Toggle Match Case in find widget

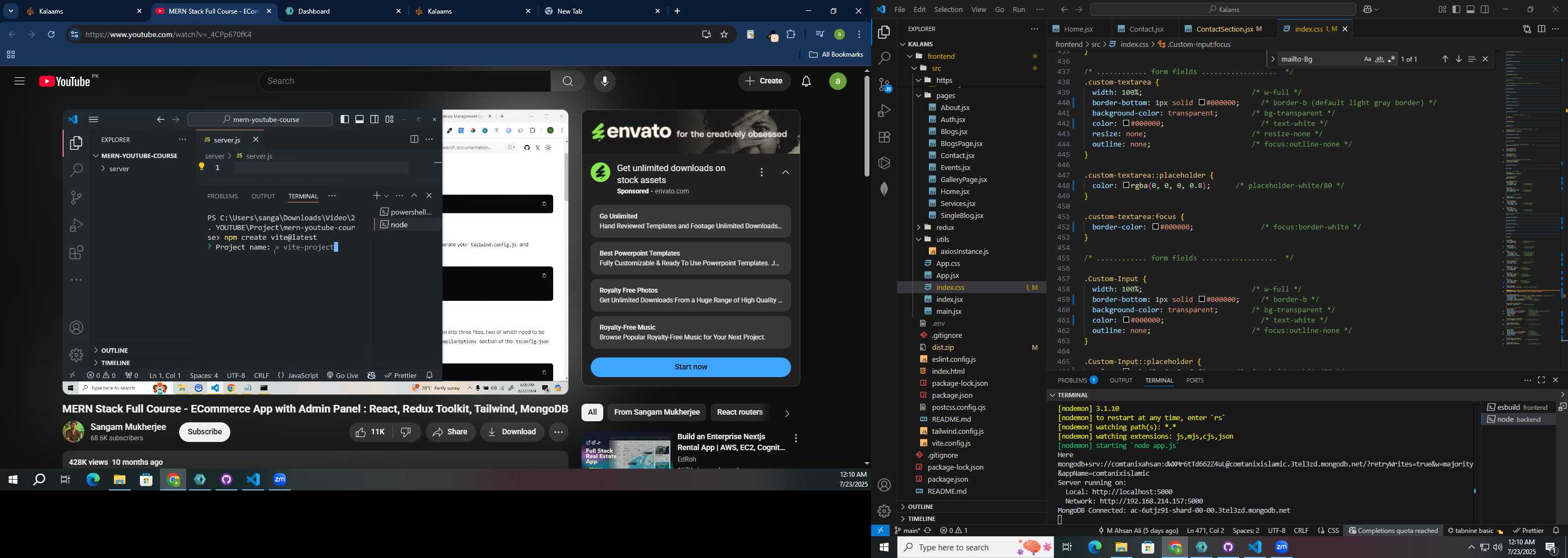tap(1367, 59)
